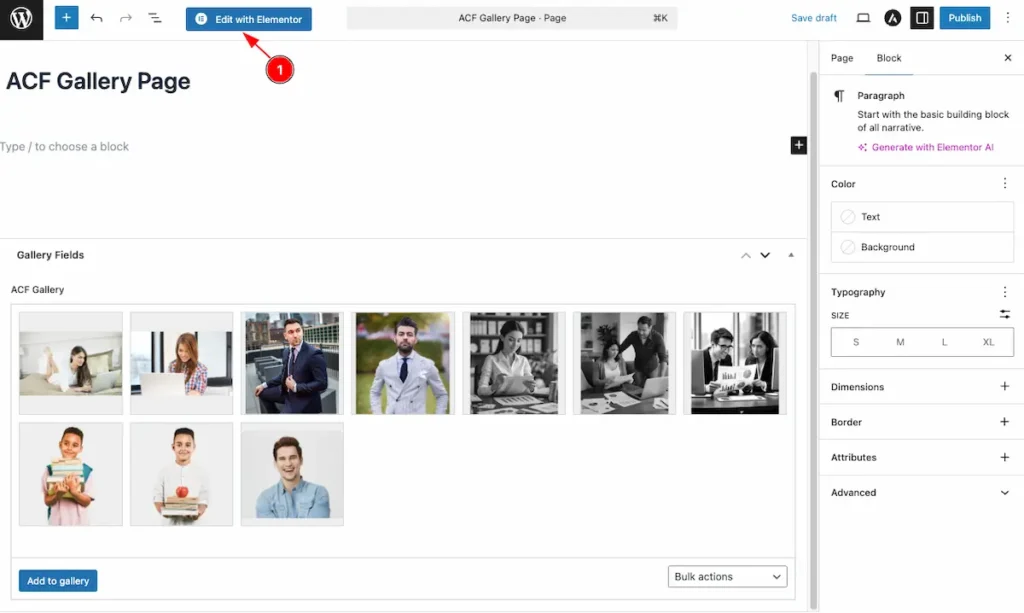Click the Edit with Elementor button
Screen dimensions: 1024x613
click(249, 19)
